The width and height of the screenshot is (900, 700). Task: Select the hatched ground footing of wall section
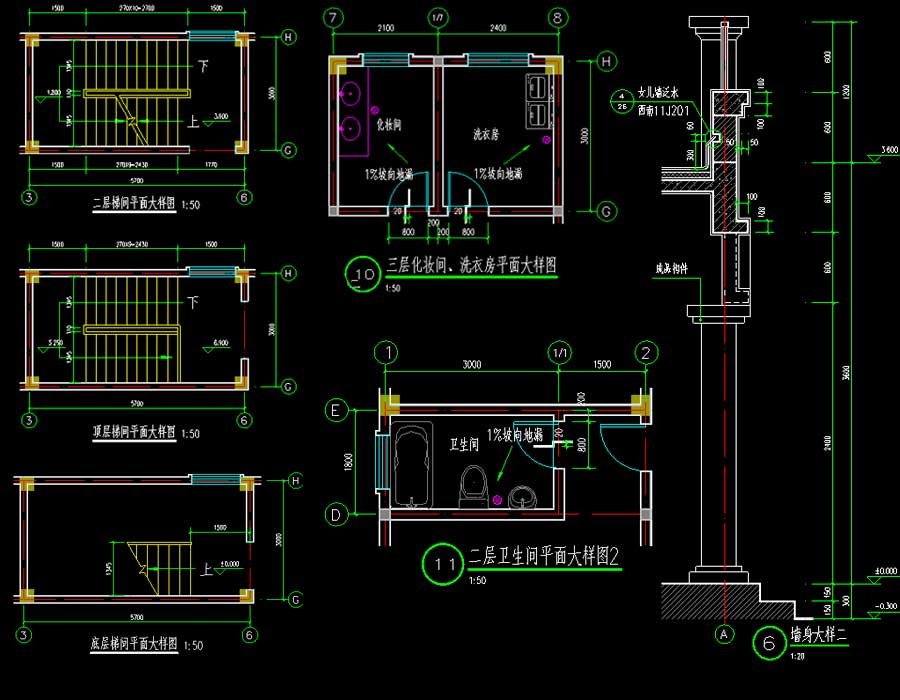coord(728,601)
